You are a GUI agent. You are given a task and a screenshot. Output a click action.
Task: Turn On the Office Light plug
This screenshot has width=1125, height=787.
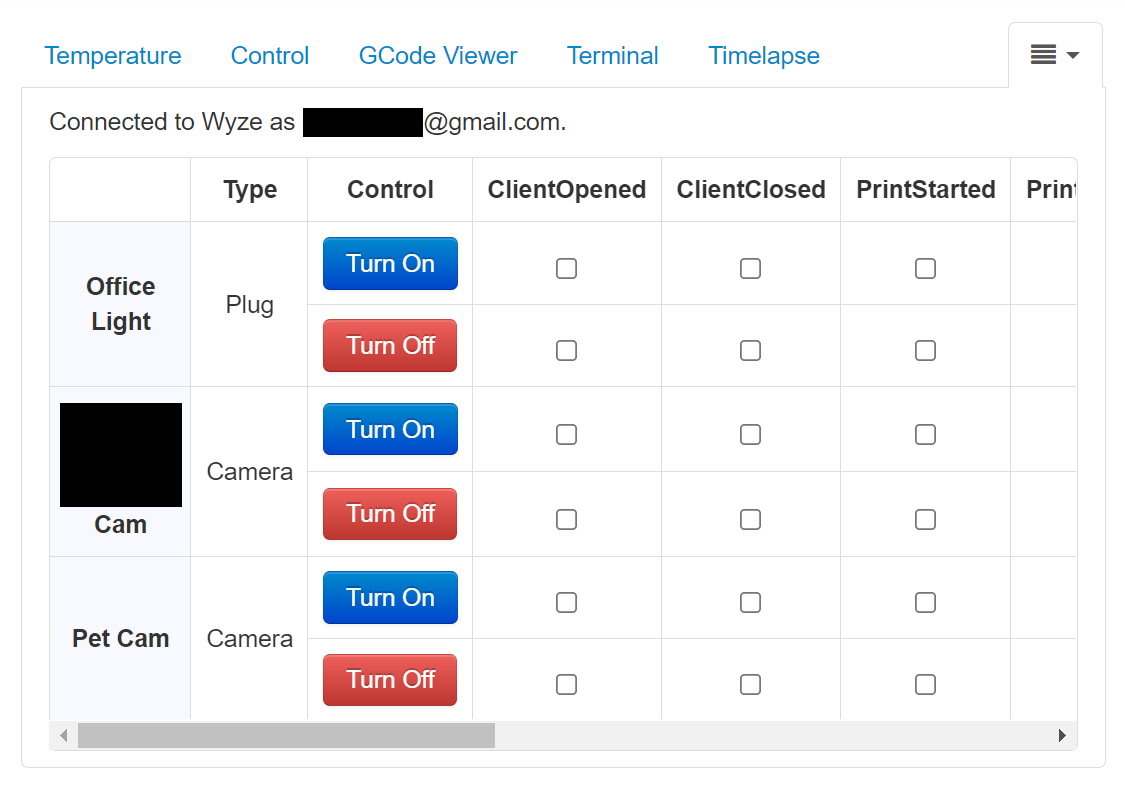[x=390, y=263]
